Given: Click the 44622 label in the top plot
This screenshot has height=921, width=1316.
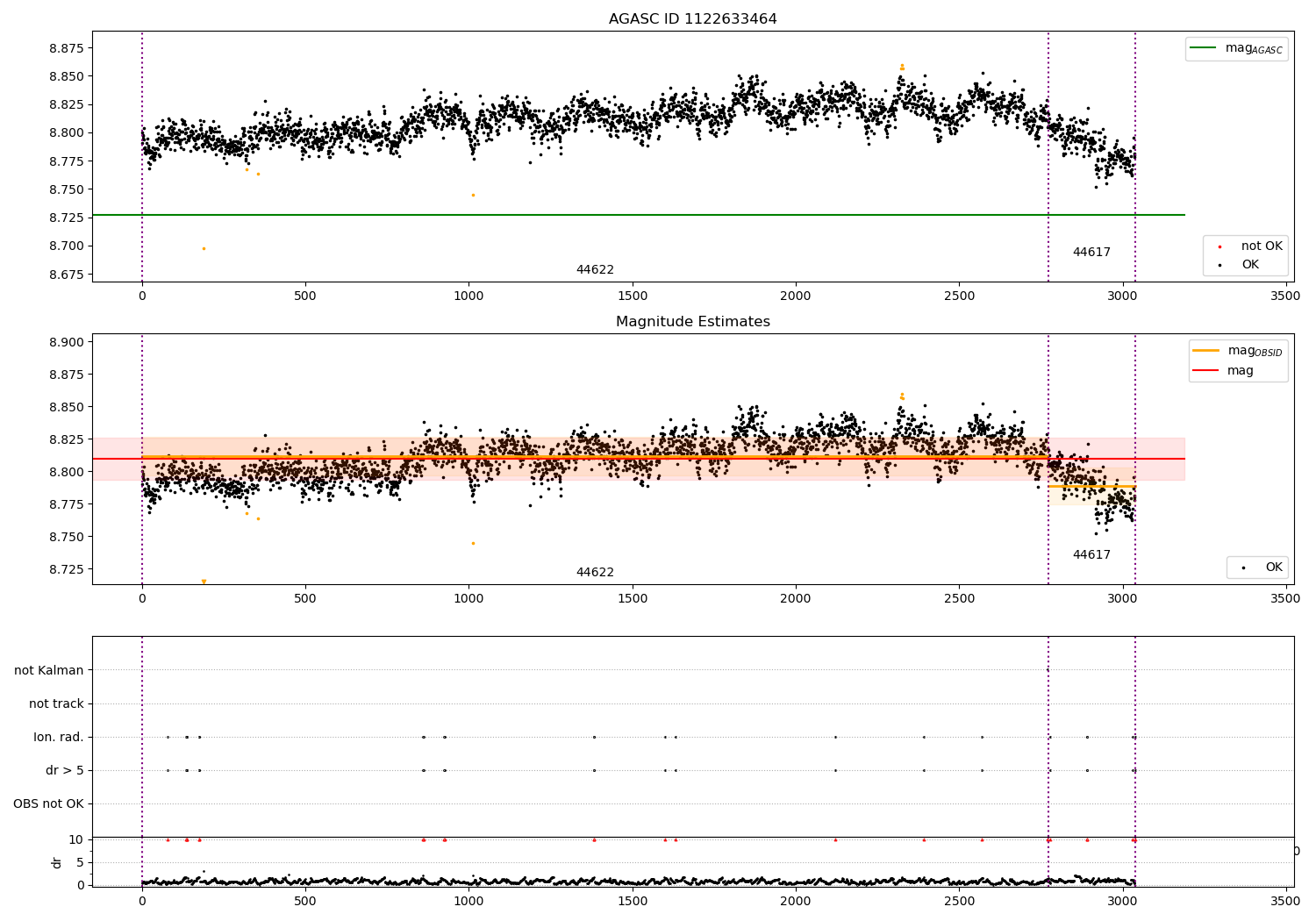Looking at the screenshot, I should click(x=595, y=270).
